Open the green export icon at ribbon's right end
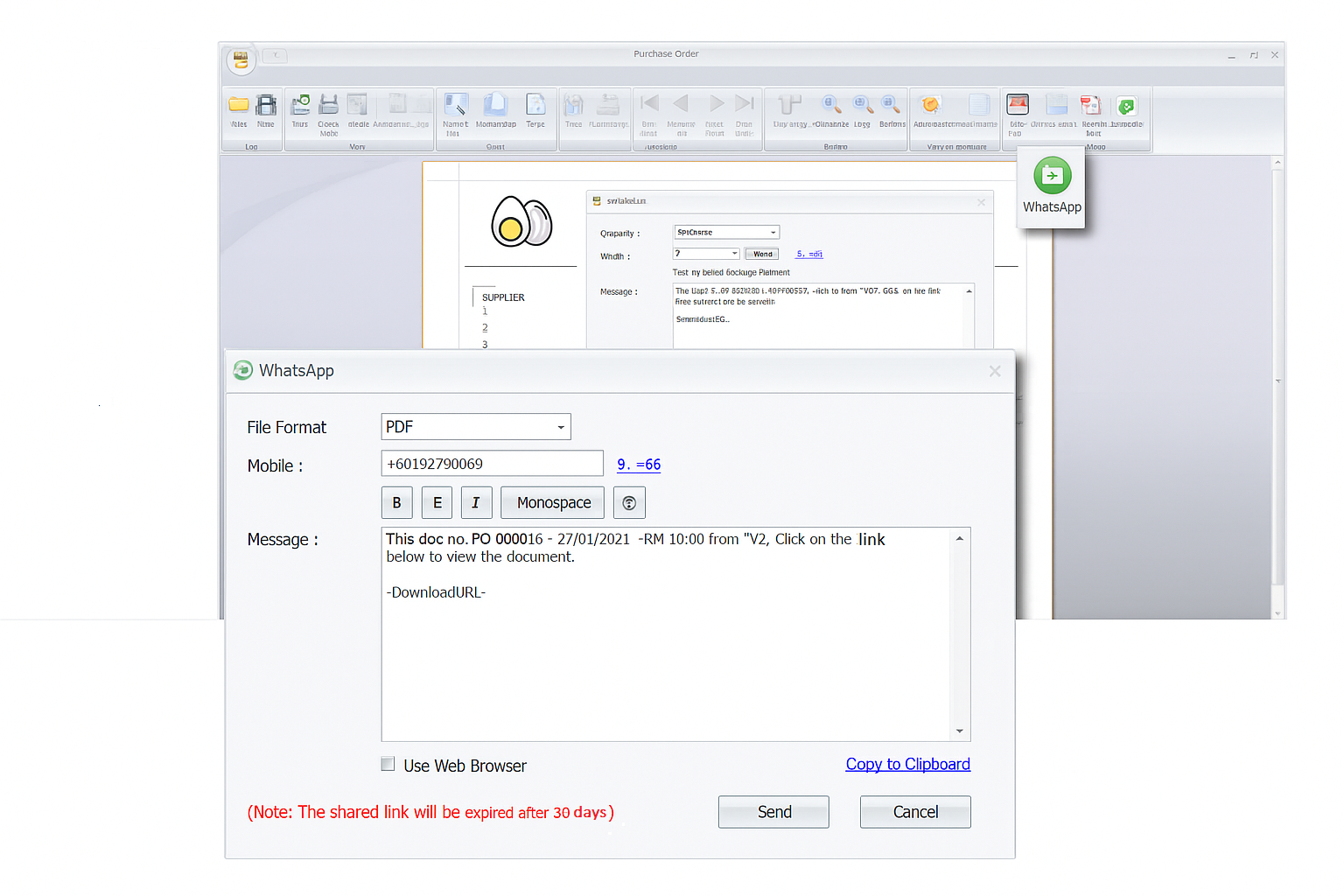This screenshot has width=1344, height=896. [x=1127, y=105]
